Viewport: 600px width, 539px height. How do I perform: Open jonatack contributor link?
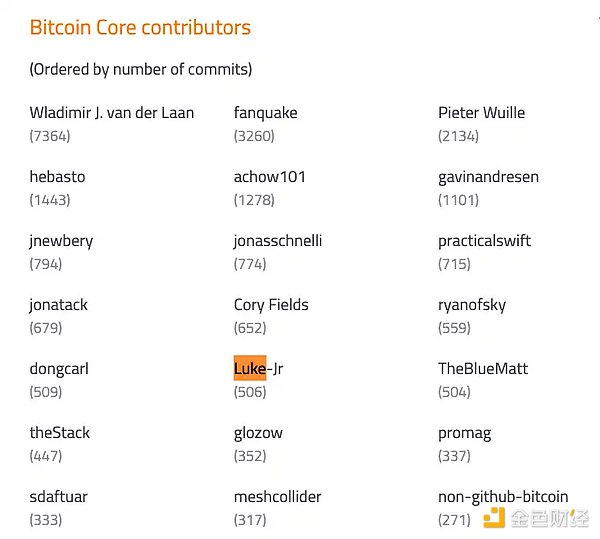[59, 305]
